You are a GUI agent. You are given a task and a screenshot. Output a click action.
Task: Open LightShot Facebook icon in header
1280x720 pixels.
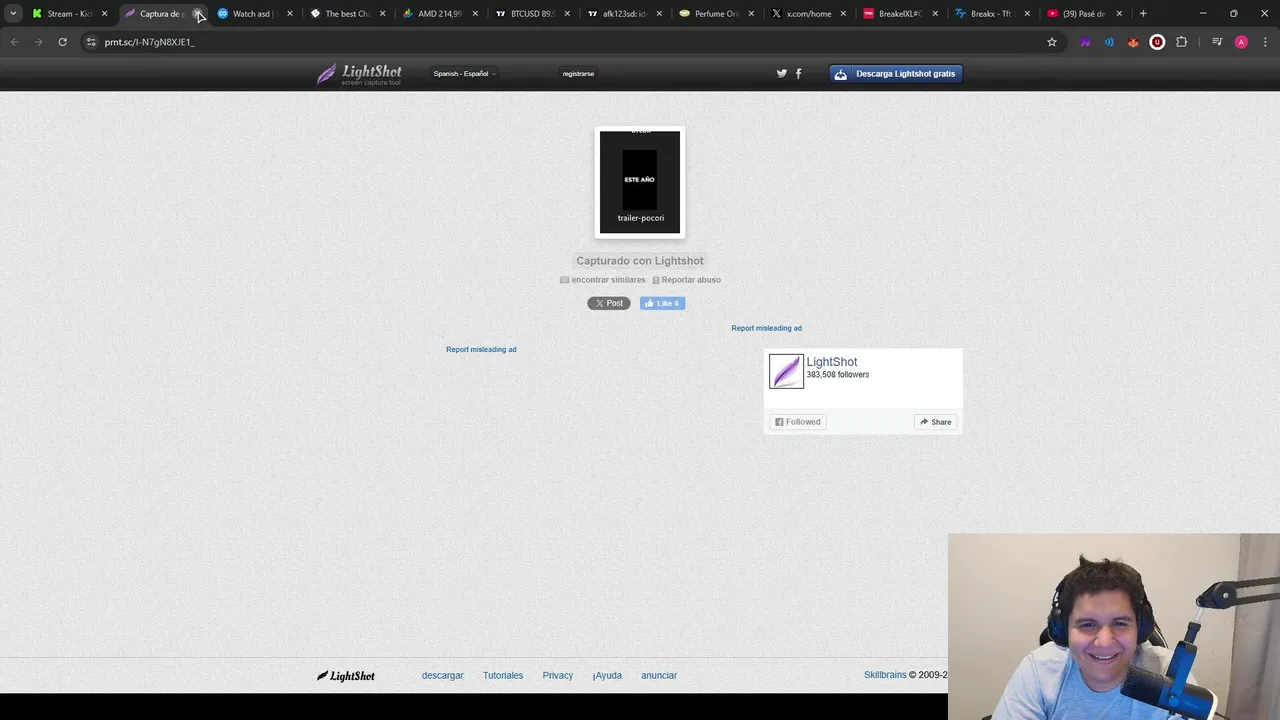coord(798,73)
